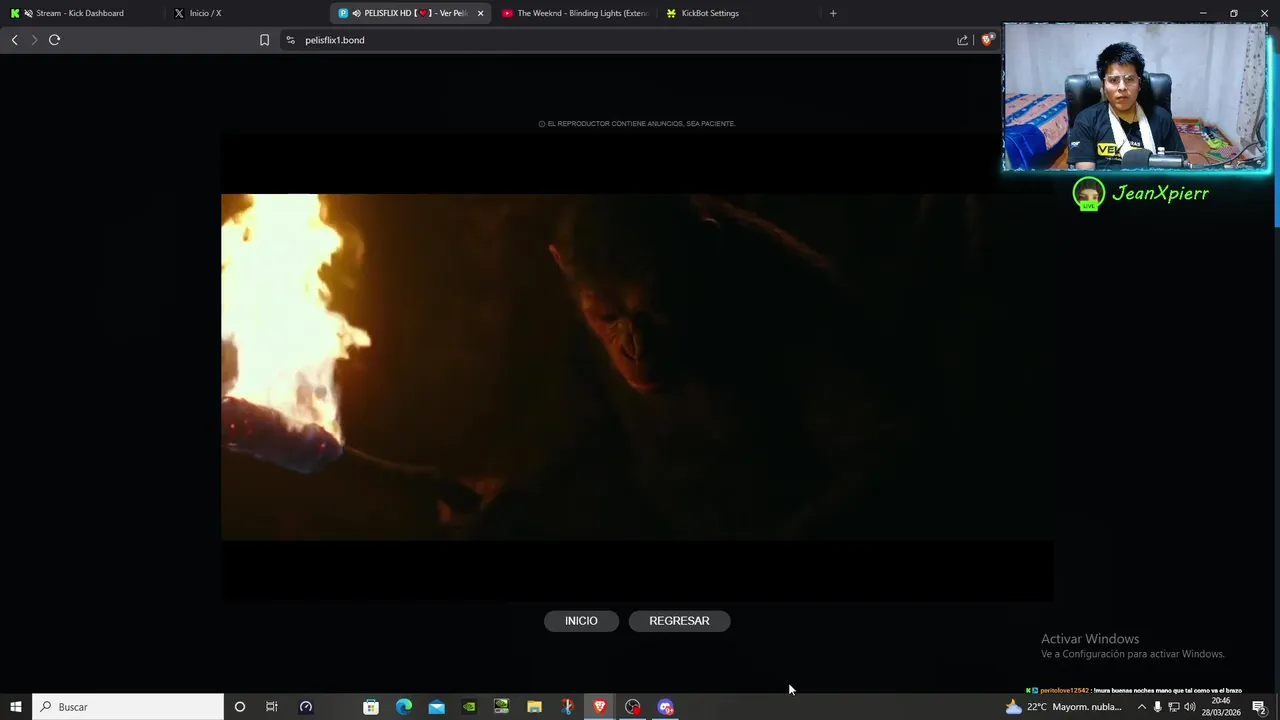Open site settings icon beside the URL
The width and height of the screenshot is (1280, 720).
pos(290,40)
